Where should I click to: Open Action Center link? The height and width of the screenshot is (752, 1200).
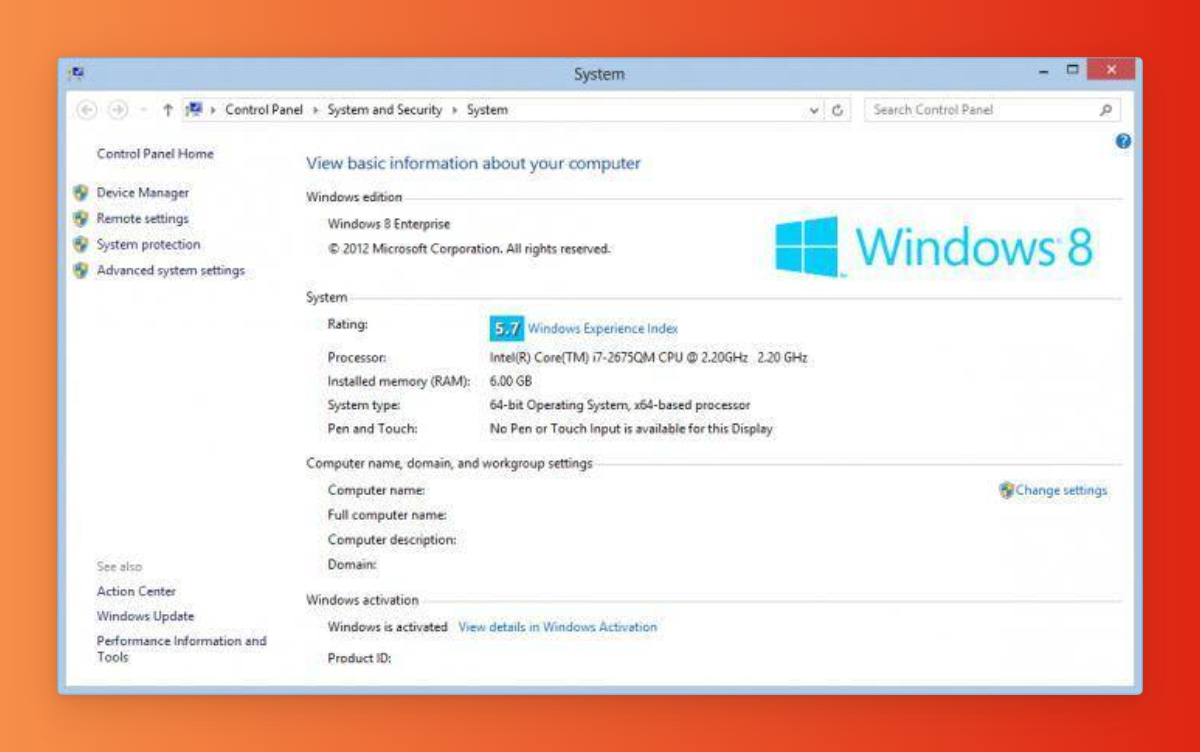click(x=136, y=592)
